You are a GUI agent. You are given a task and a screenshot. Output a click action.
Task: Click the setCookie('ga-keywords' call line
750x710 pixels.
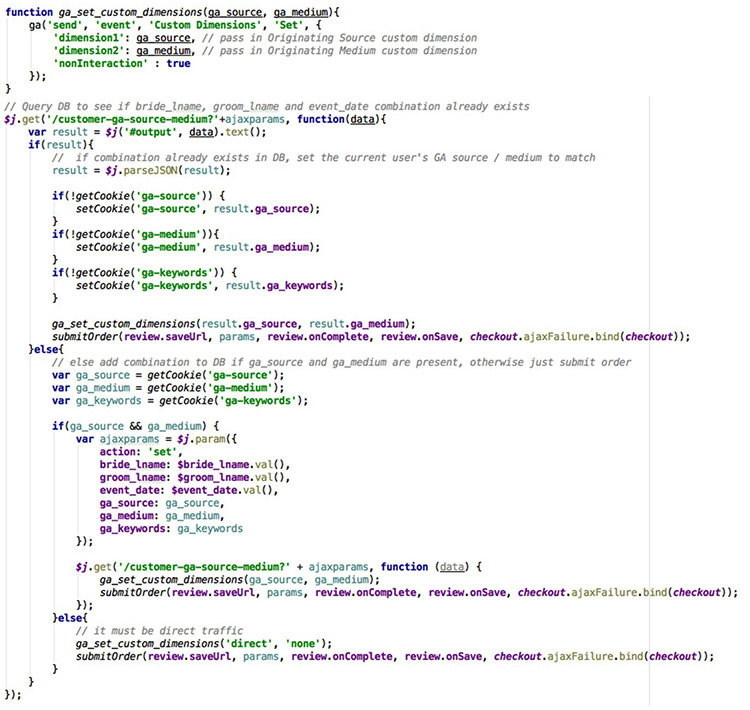click(x=210, y=285)
